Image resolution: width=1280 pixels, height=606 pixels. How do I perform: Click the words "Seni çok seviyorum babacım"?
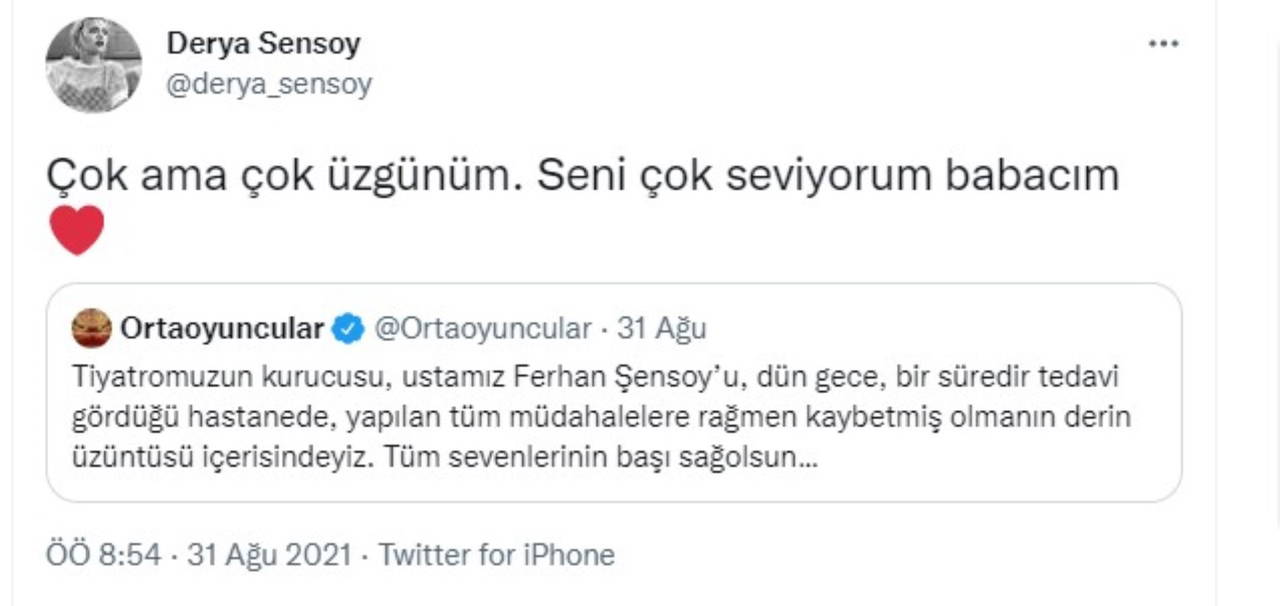coord(828,176)
